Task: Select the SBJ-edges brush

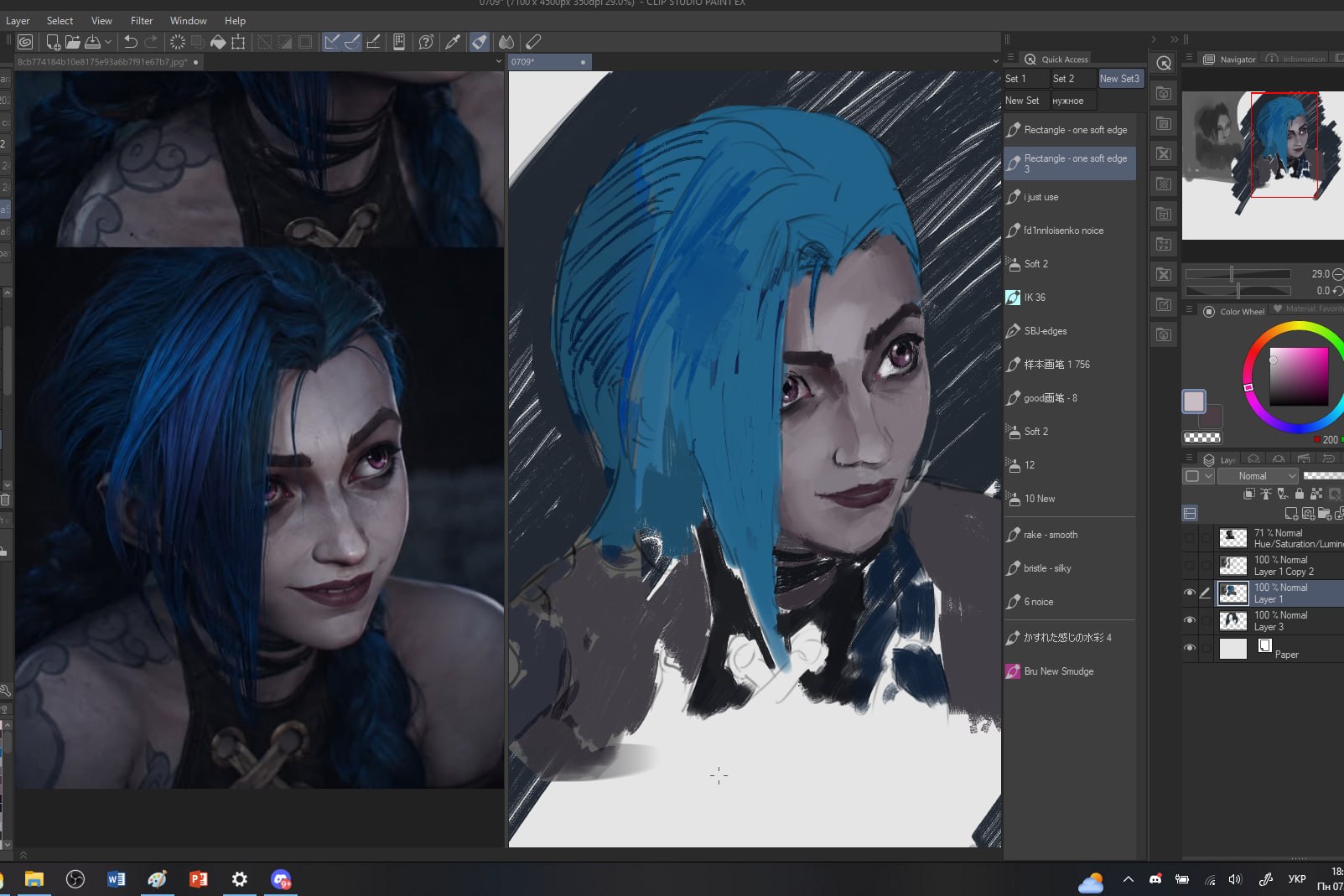Action: point(1070,331)
